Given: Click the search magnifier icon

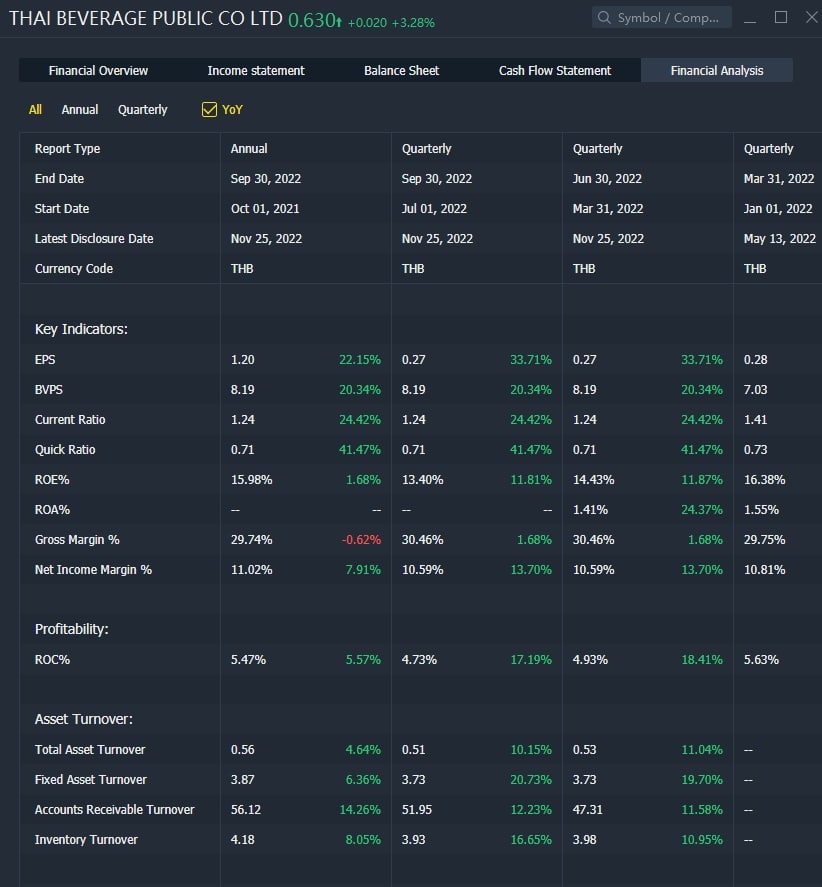Looking at the screenshot, I should pos(604,18).
